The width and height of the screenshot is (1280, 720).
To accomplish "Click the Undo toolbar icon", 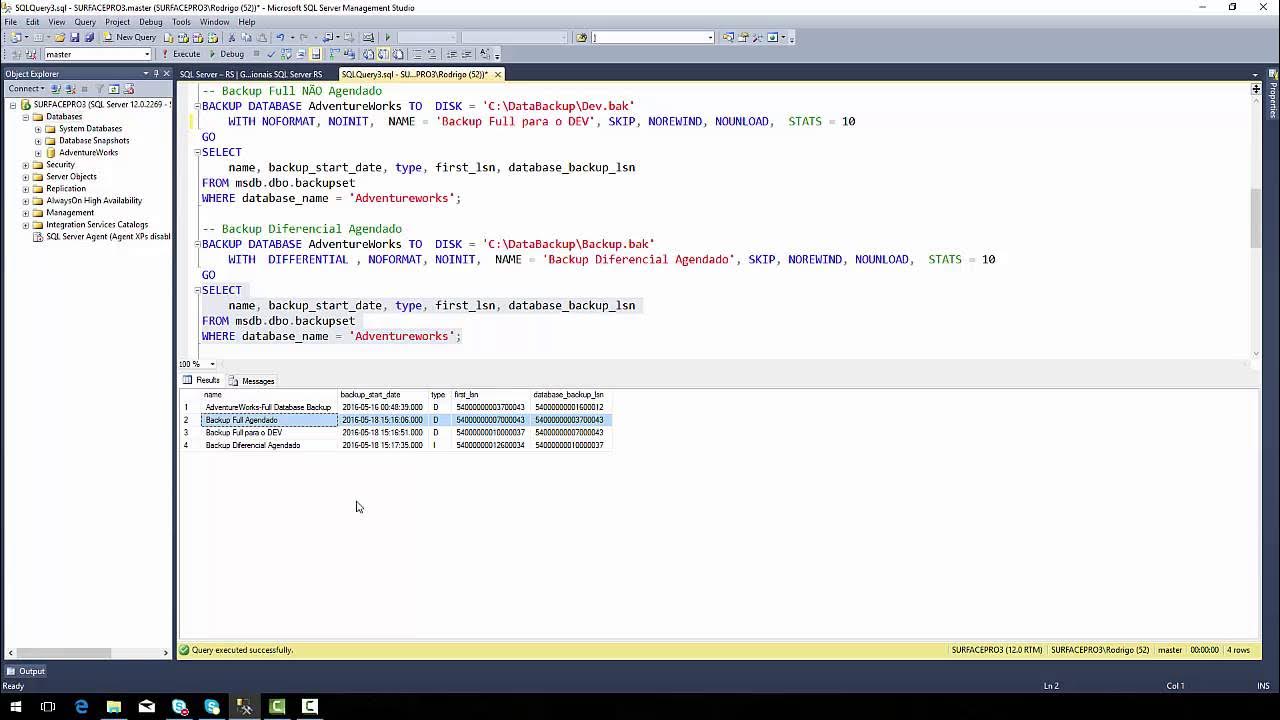I will pos(280,37).
